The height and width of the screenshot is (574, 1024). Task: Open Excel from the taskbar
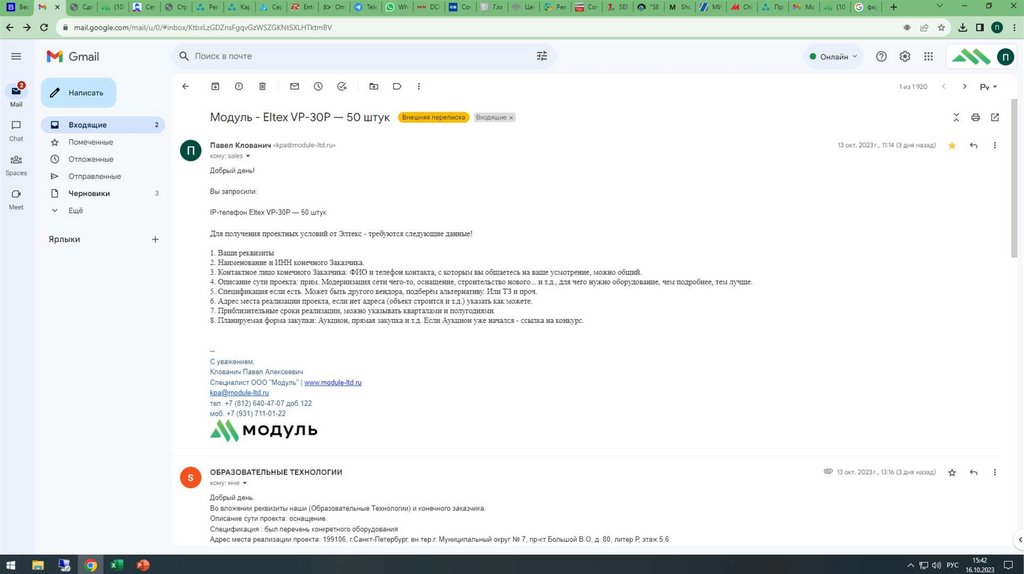pos(117,565)
